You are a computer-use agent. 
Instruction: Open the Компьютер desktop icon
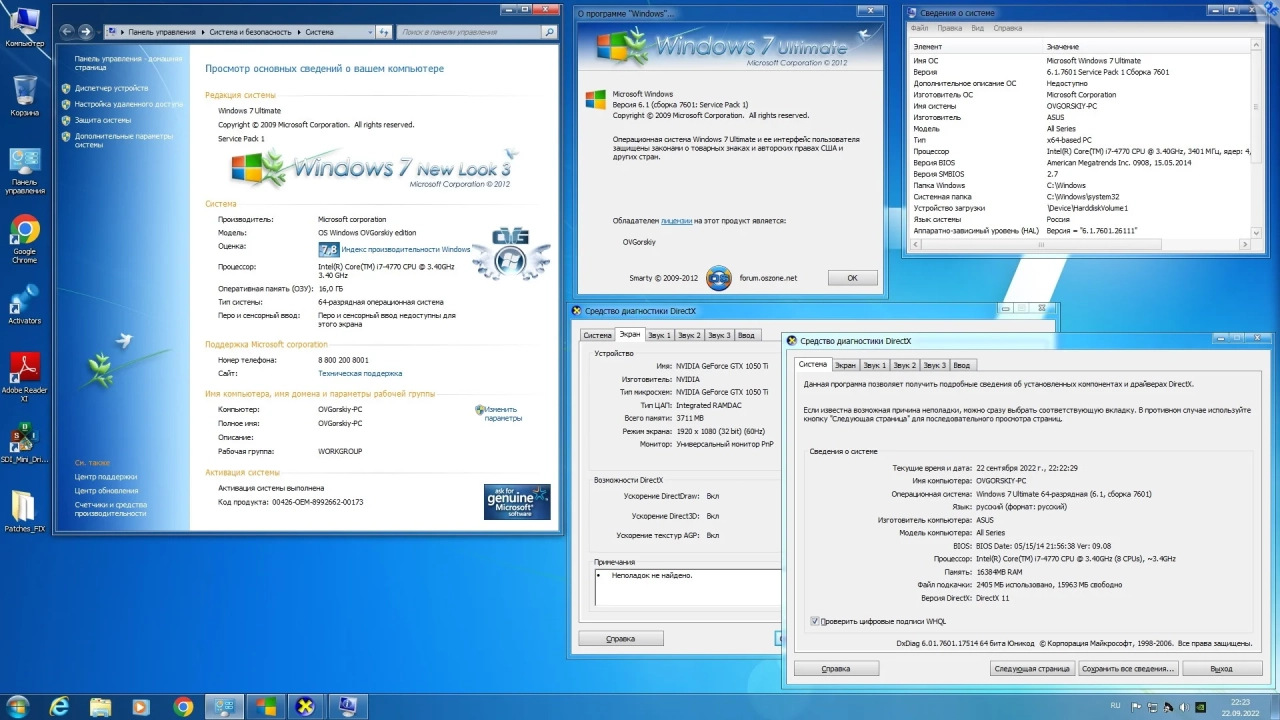(x=24, y=26)
